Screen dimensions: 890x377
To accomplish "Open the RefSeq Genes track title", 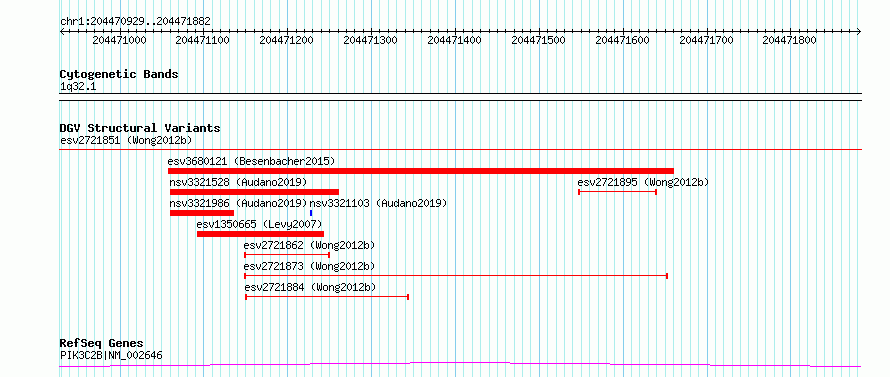I will [x=101, y=344].
